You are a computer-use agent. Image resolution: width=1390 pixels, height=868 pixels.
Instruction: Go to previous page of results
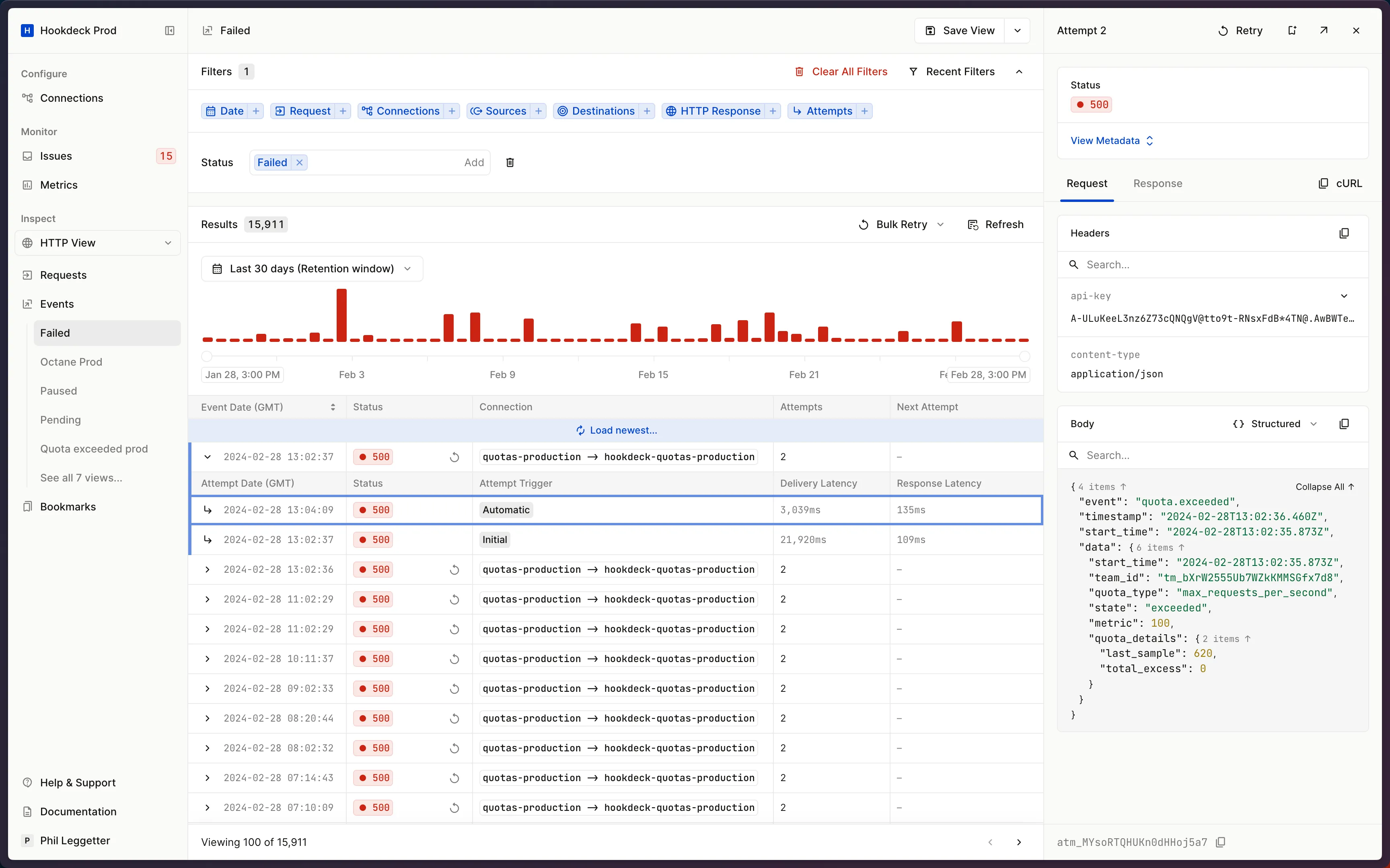pyautogui.click(x=990, y=841)
